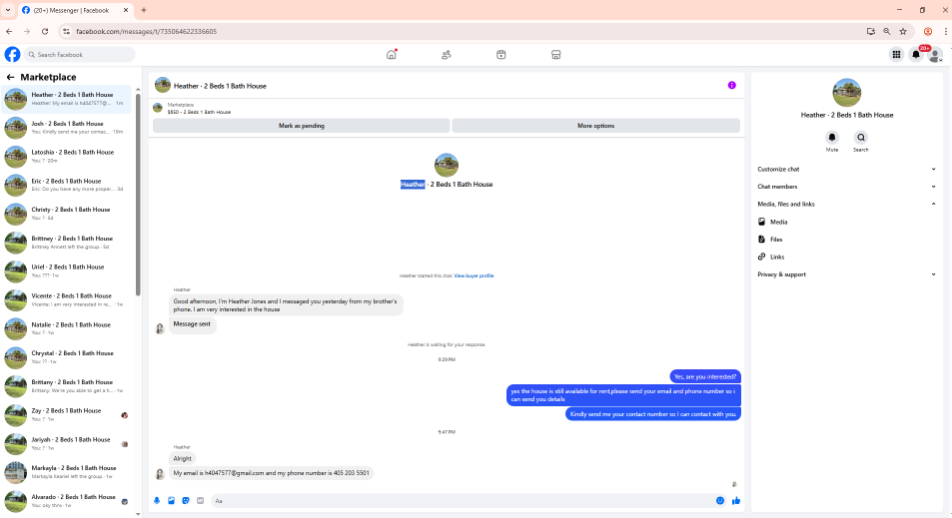
Task: Expand the Chat members section
Action: pyautogui.click(x=846, y=187)
